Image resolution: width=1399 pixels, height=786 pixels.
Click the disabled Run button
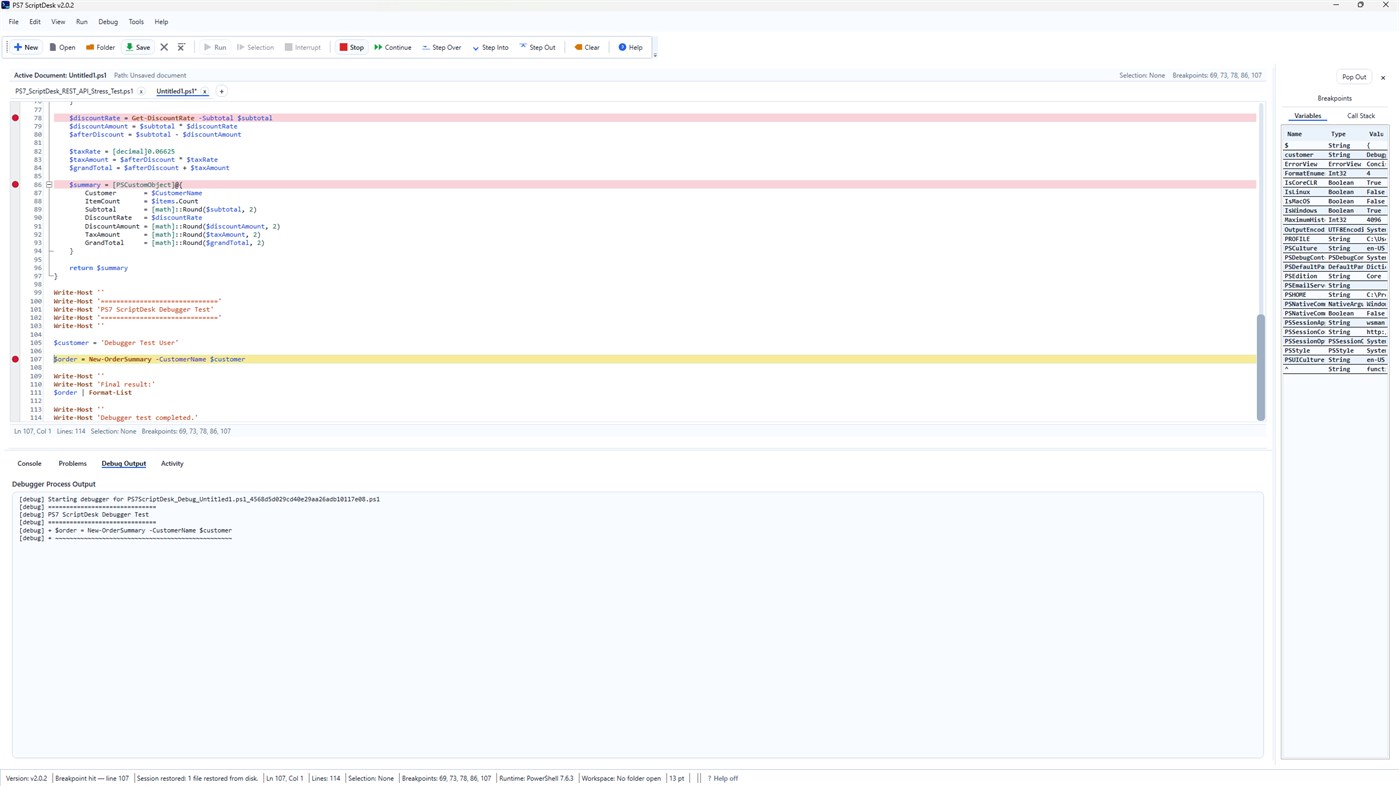tap(215, 47)
